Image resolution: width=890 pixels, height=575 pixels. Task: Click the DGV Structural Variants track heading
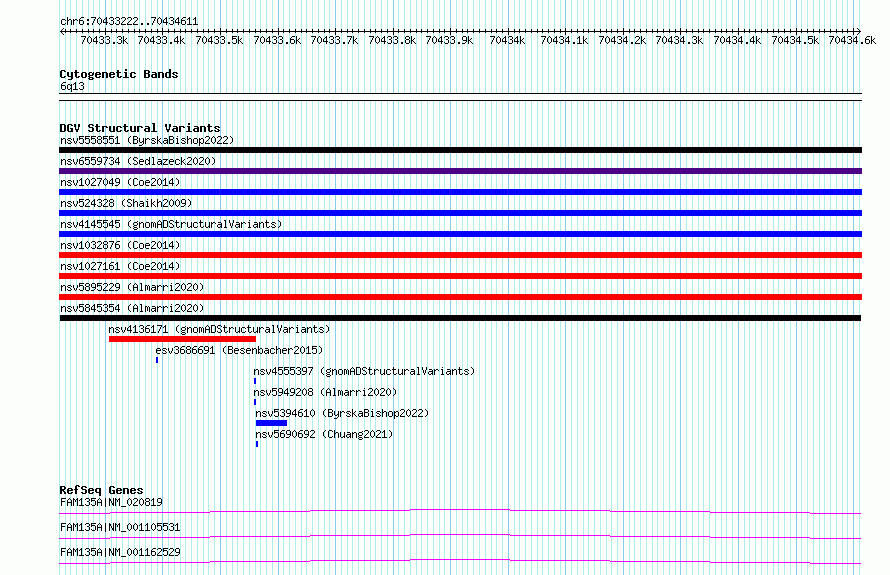point(140,128)
